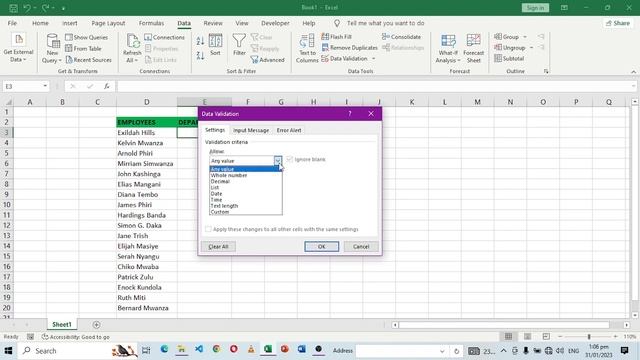
Task: Toggle the Filter funnel icon
Action: 239,41
